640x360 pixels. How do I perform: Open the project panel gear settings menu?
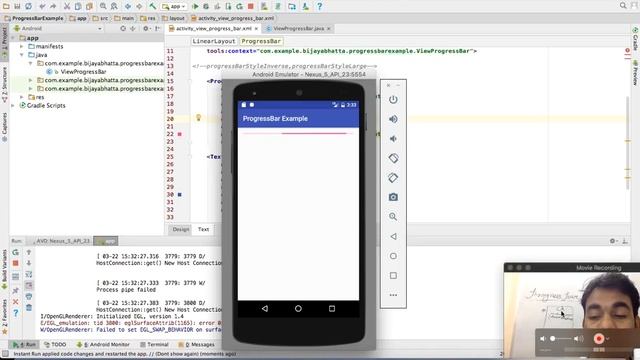146,29
